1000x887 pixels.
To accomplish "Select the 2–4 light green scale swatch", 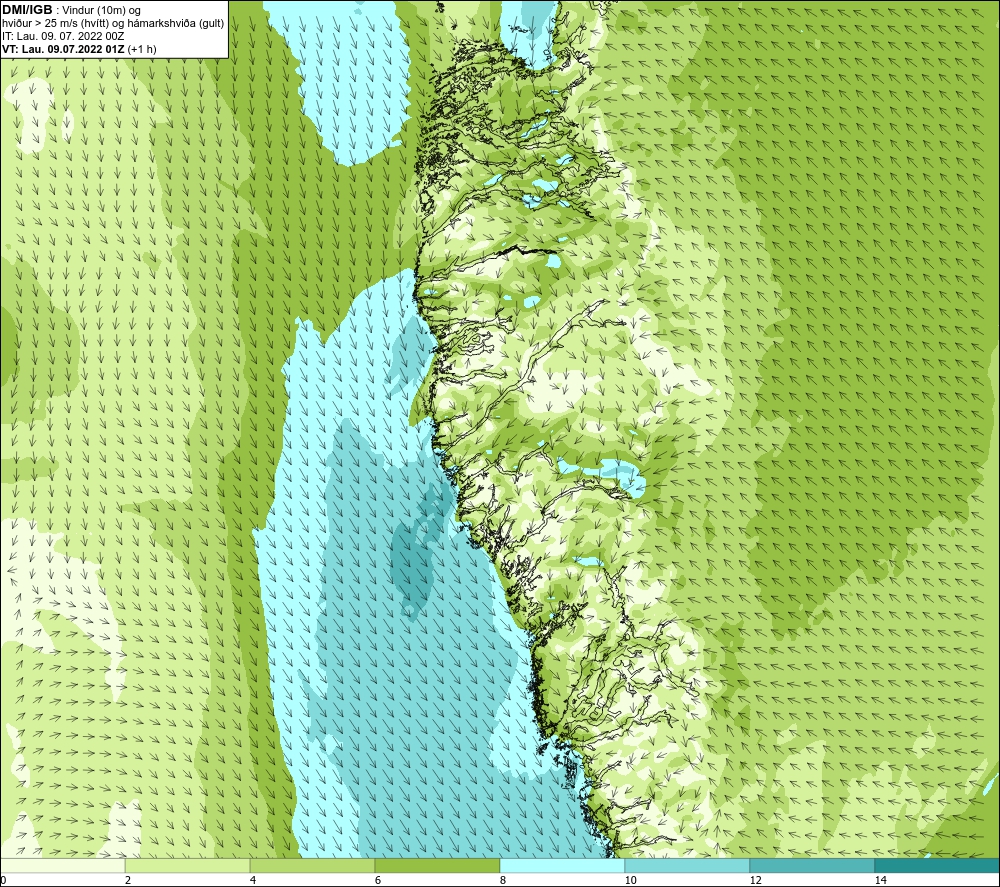I will [x=187, y=866].
